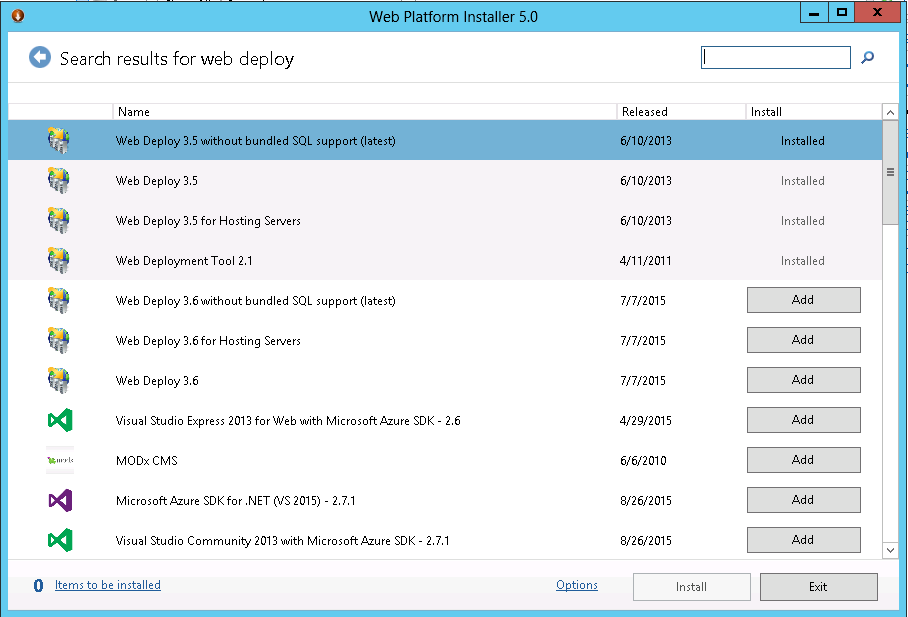Click the Visual Studio Community 2013 icon
Viewport: 908px width, 617px height.
(60, 540)
